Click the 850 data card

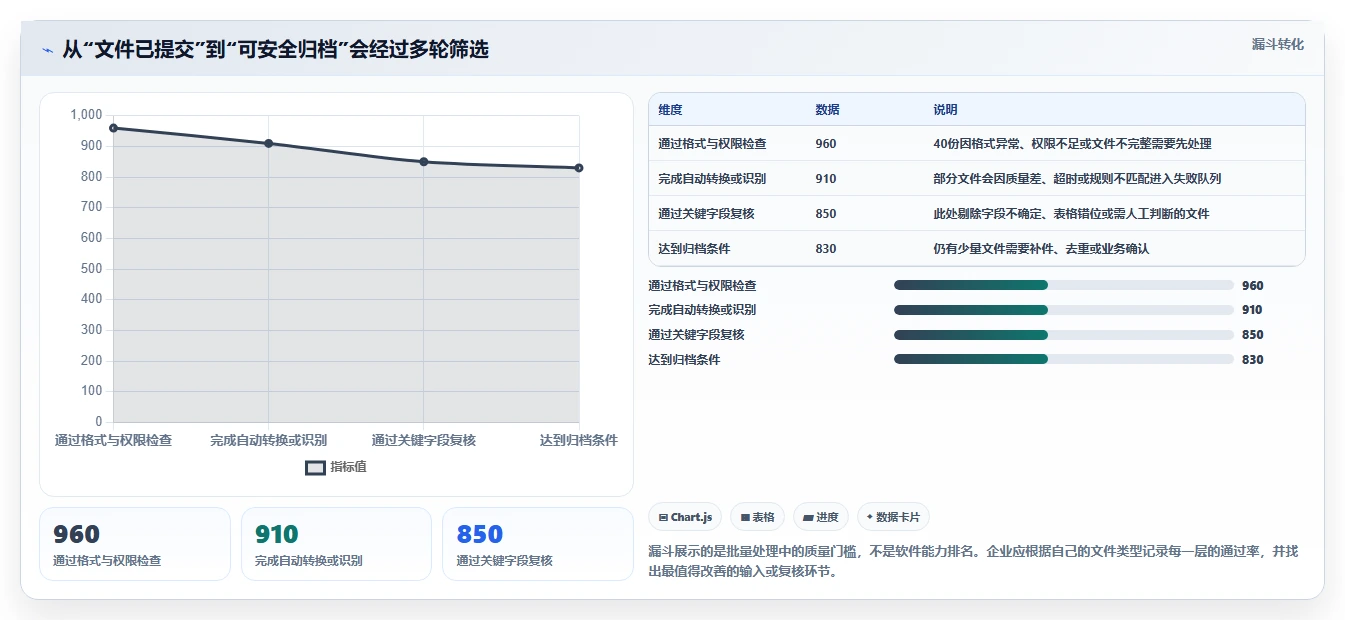pyautogui.click(x=538, y=544)
